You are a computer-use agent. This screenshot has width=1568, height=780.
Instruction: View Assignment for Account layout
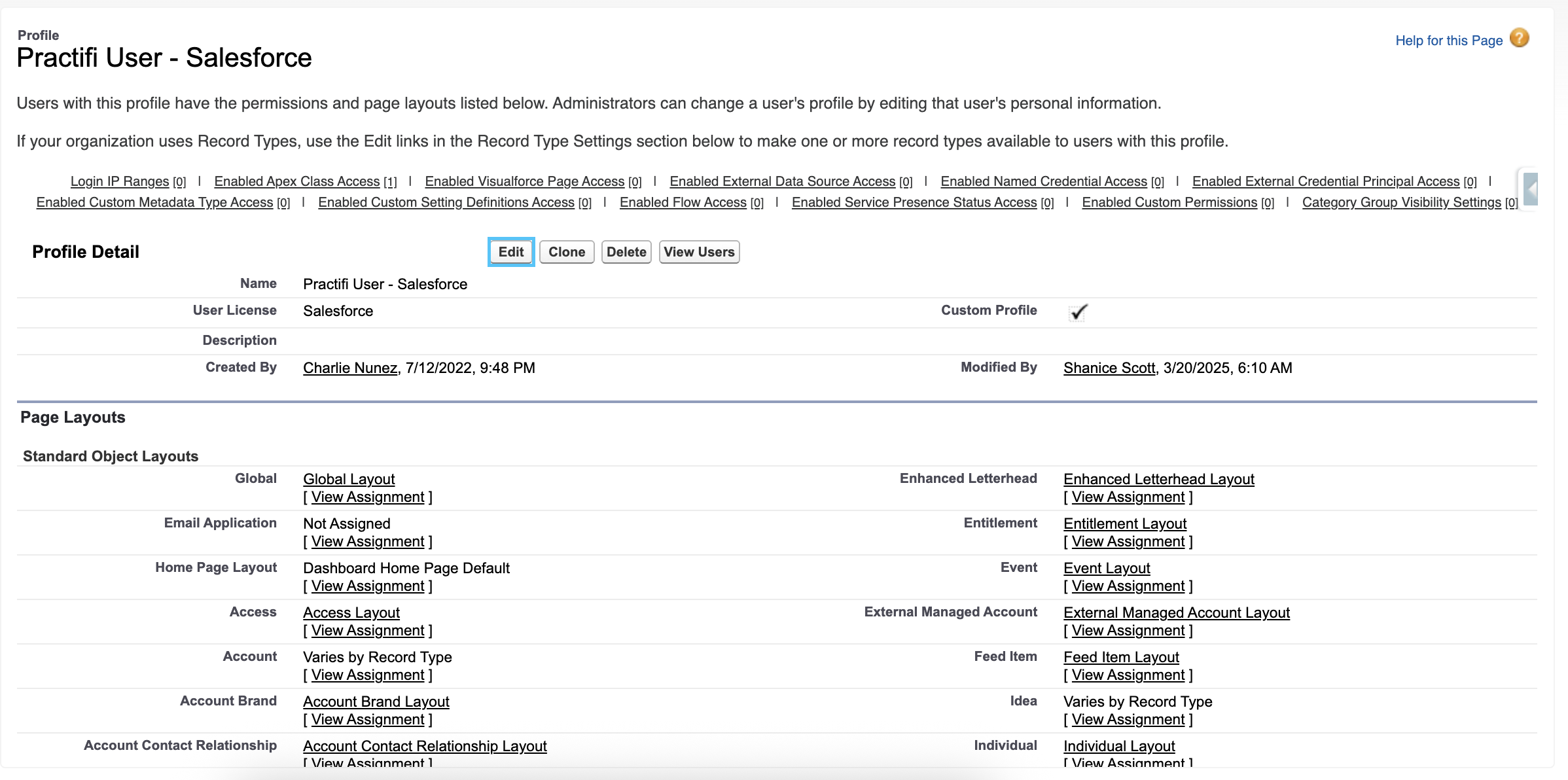point(368,675)
